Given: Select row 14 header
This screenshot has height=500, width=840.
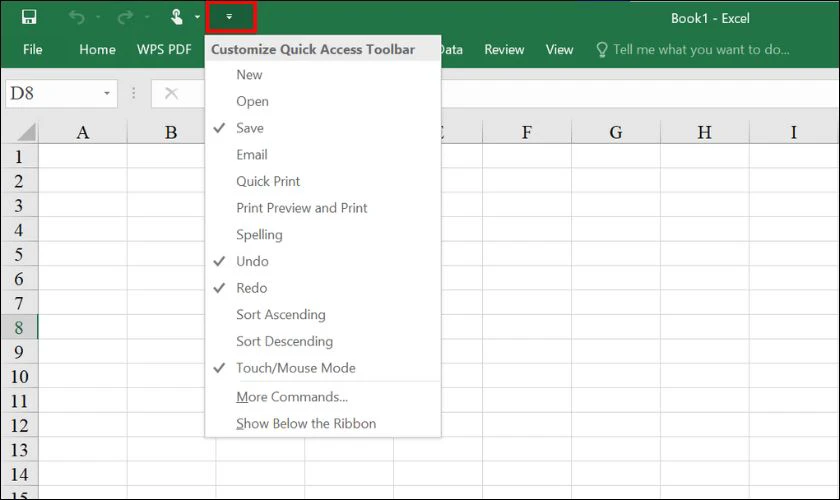Looking at the screenshot, I should [x=19, y=474].
